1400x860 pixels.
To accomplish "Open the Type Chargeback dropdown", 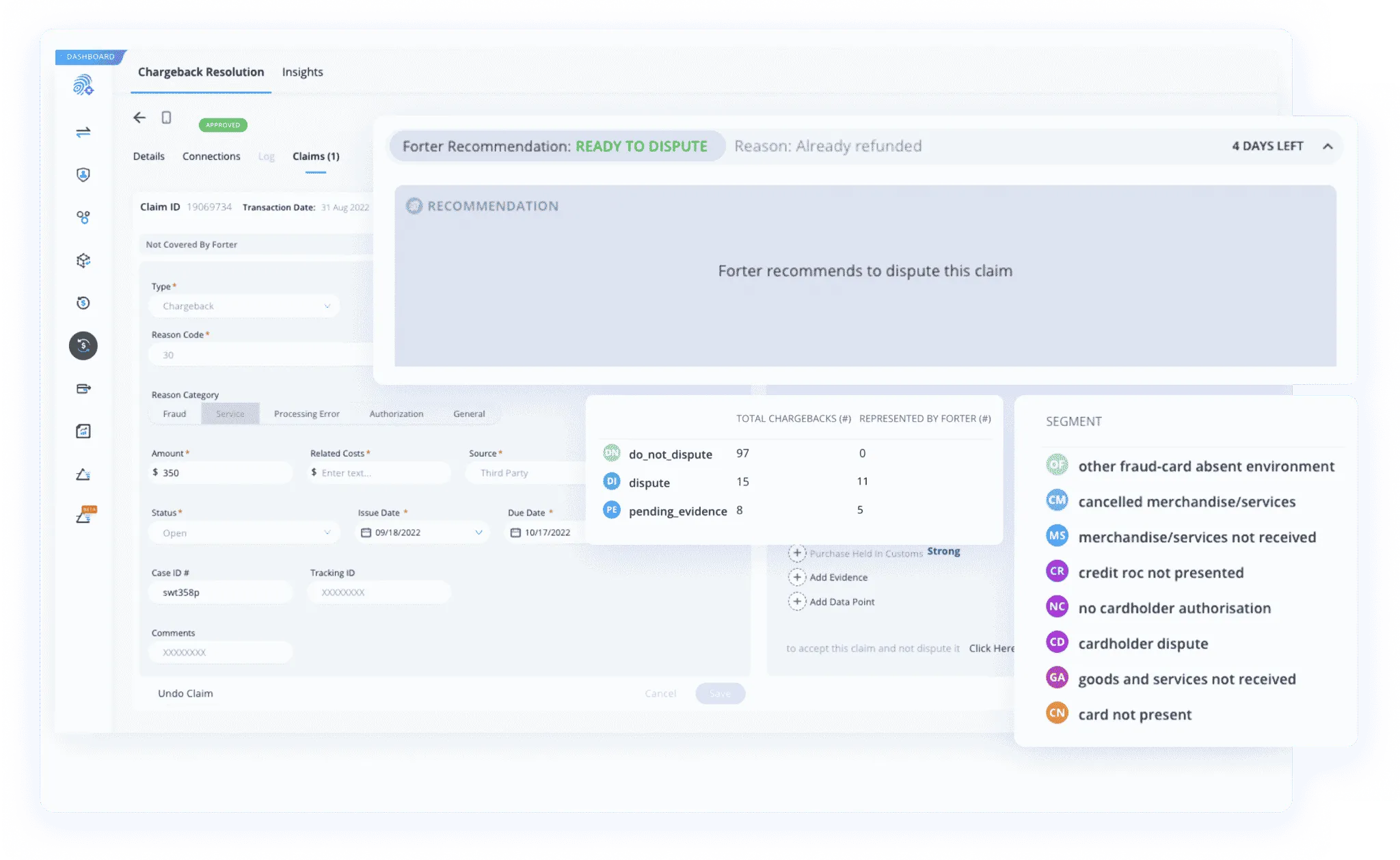I will pos(244,306).
